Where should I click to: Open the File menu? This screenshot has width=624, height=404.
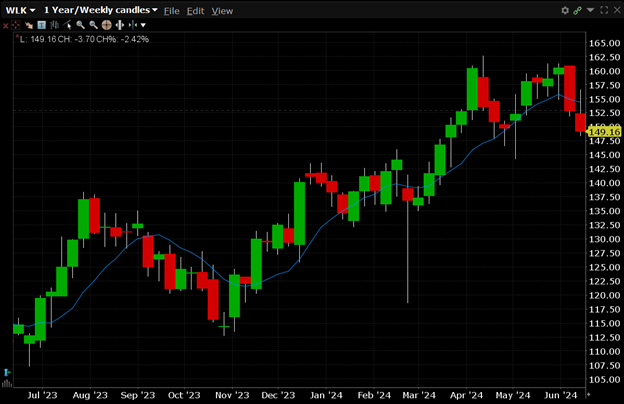point(172,11)
